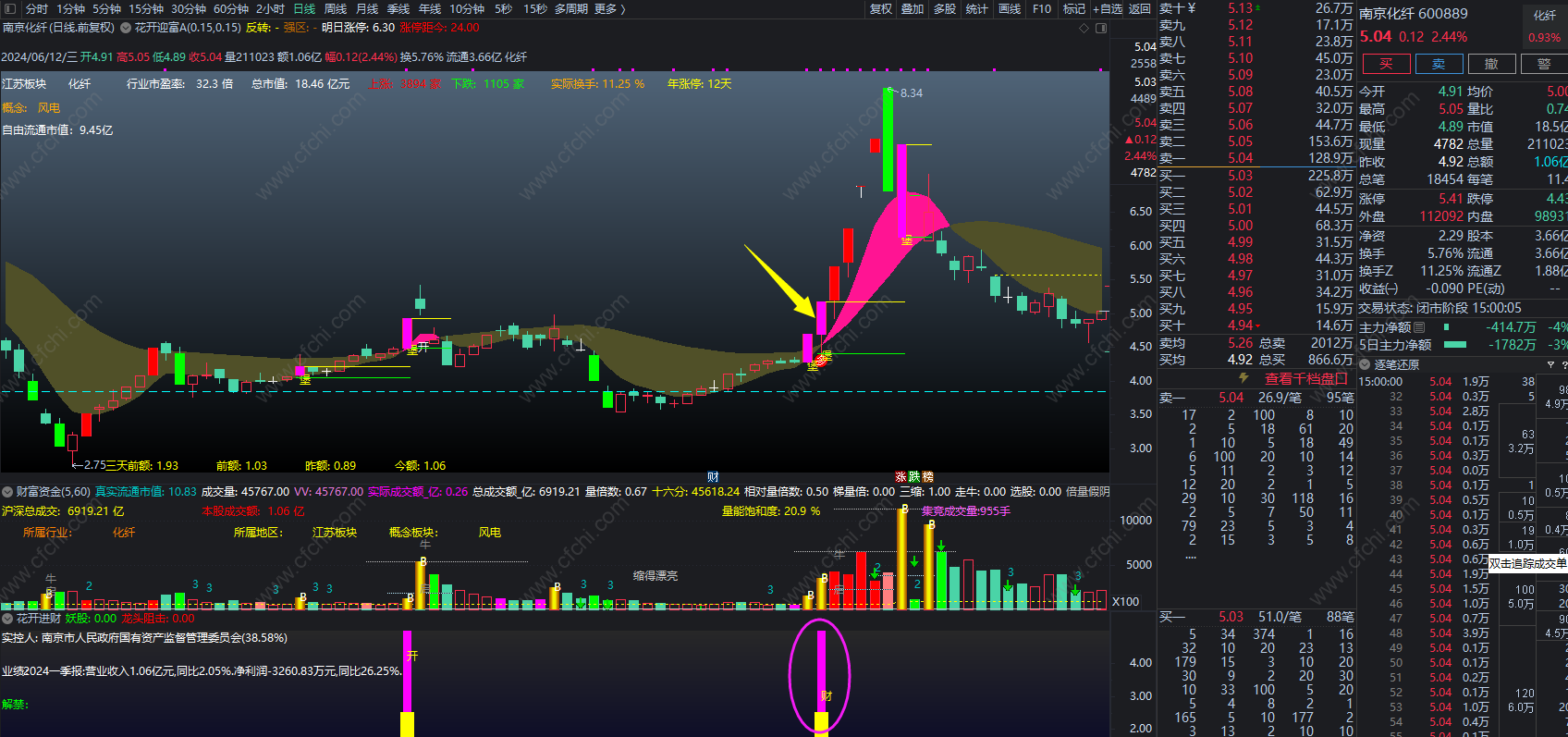Add stock via +自选 button
1568x737 pixels.
pos(1108,8)
